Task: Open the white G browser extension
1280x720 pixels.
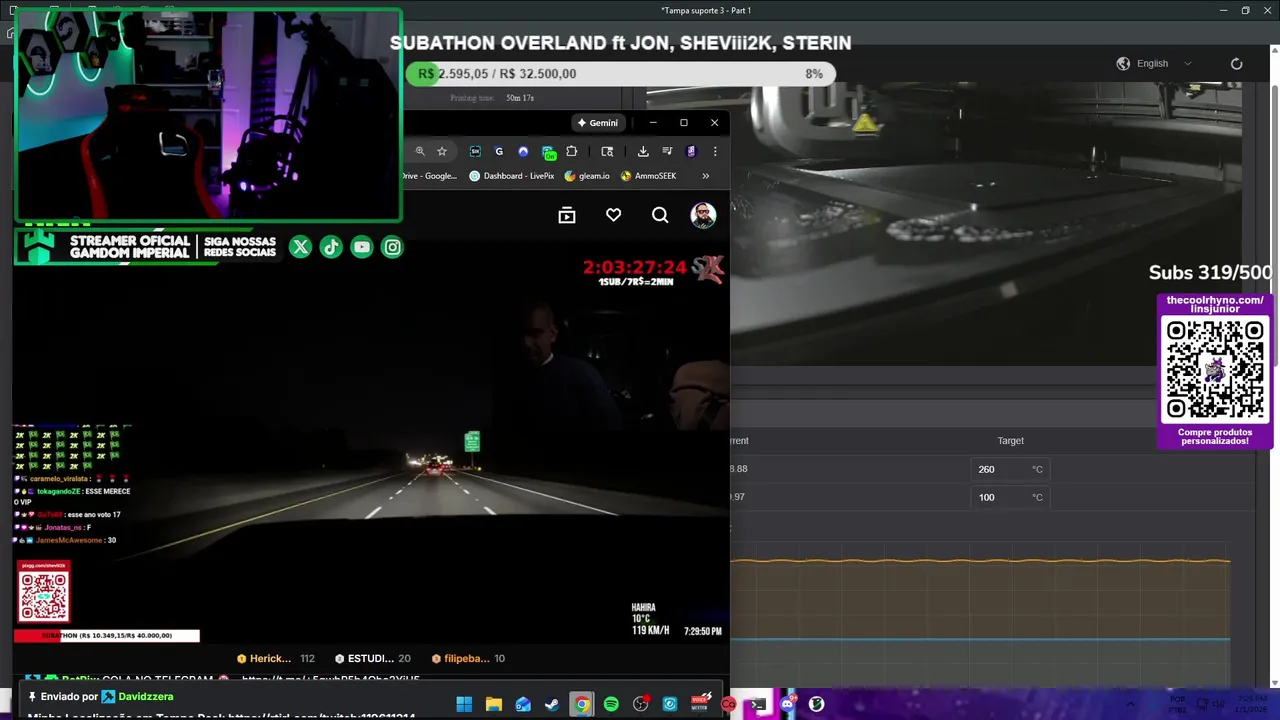Action: (x=499, y=151)
